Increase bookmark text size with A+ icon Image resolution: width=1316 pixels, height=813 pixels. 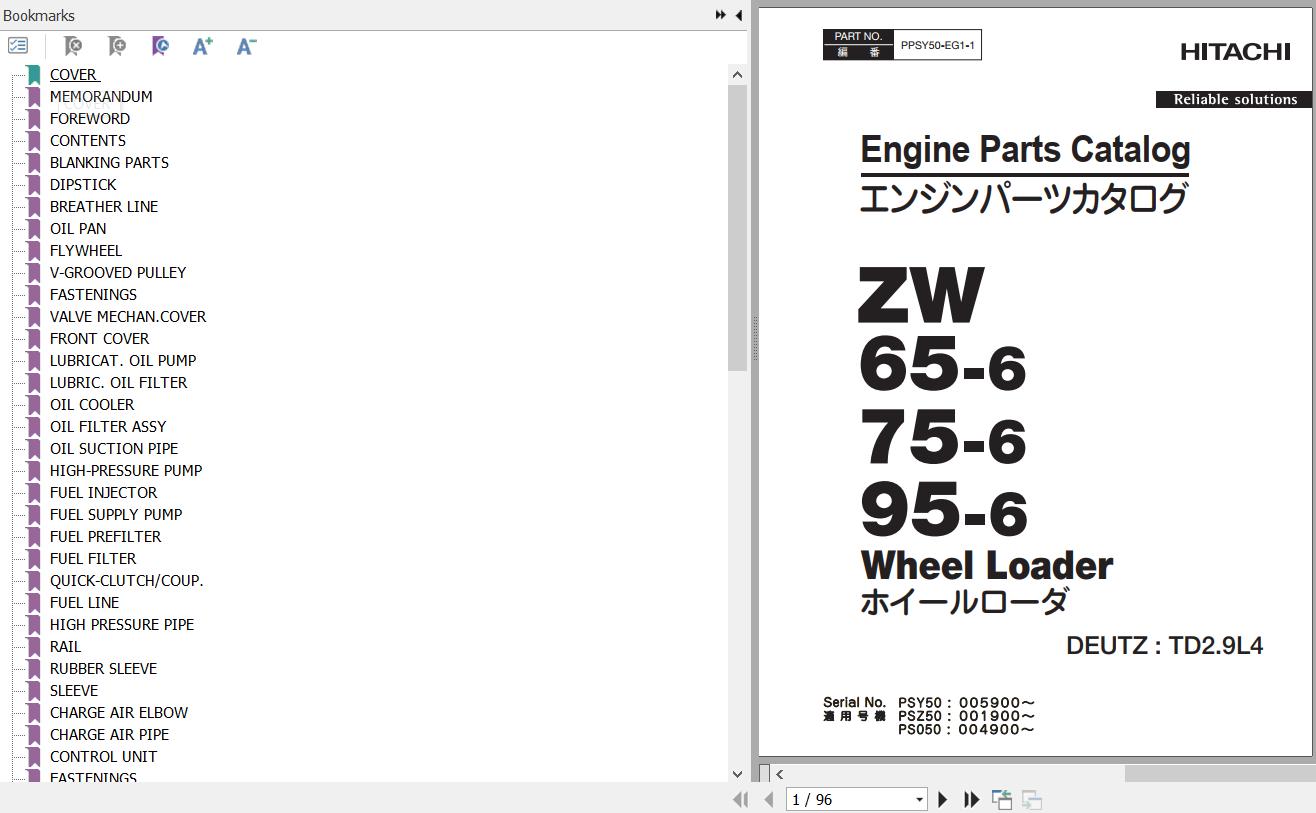click(x=203, y=46)
